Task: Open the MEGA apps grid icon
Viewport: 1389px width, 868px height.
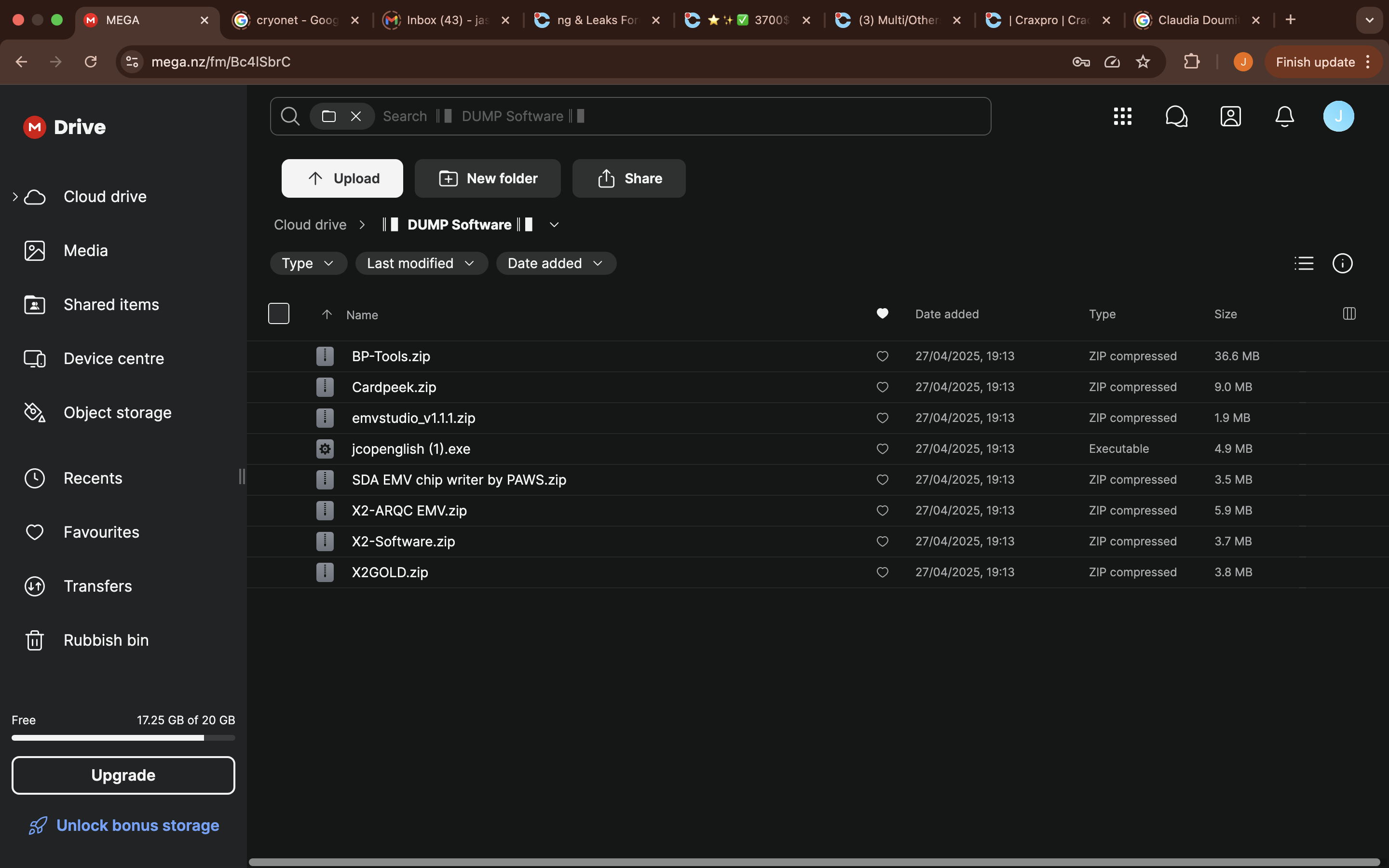Action: click(1122, 116)
